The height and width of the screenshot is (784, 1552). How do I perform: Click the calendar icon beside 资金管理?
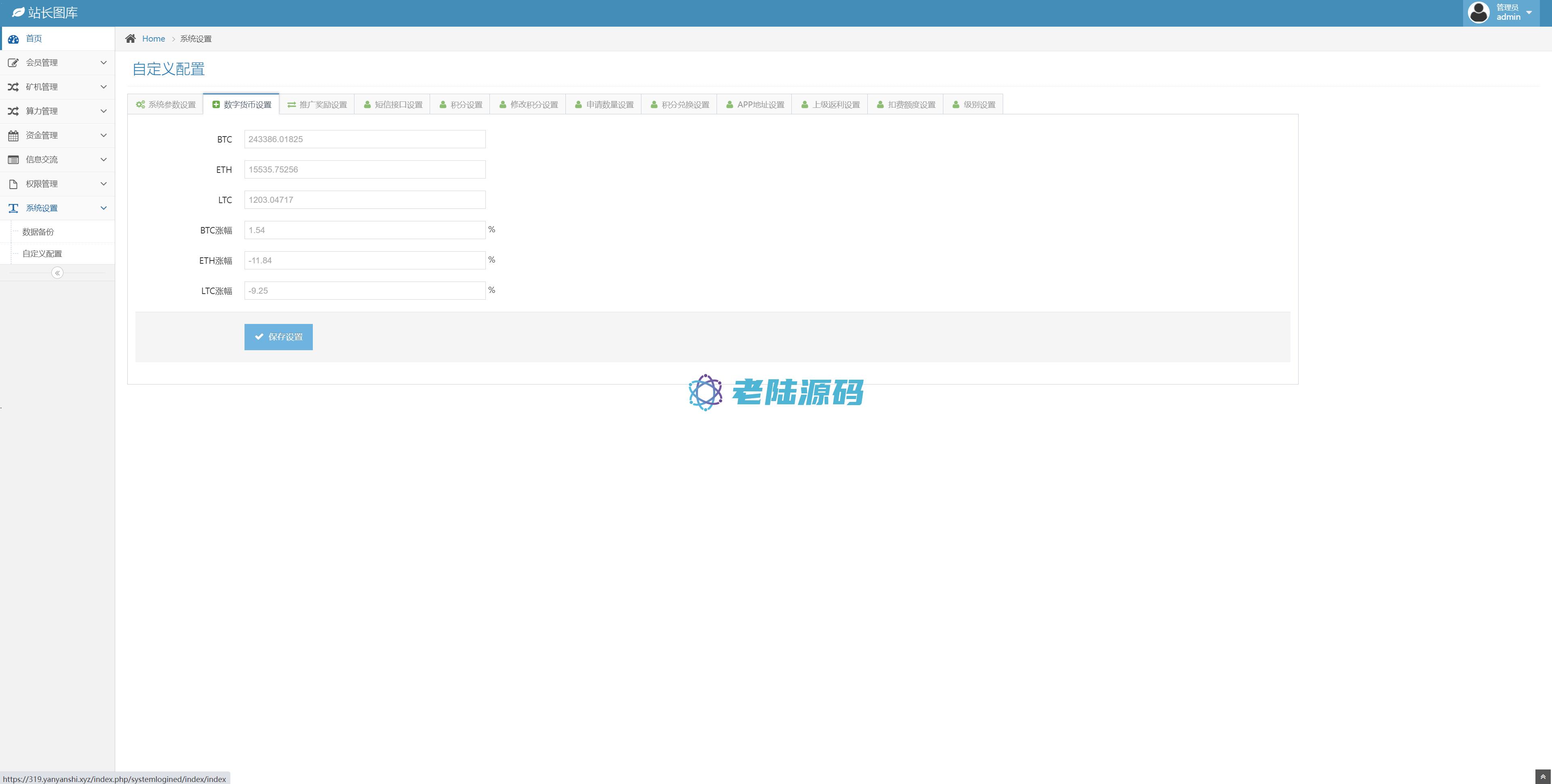click(13, 135)
